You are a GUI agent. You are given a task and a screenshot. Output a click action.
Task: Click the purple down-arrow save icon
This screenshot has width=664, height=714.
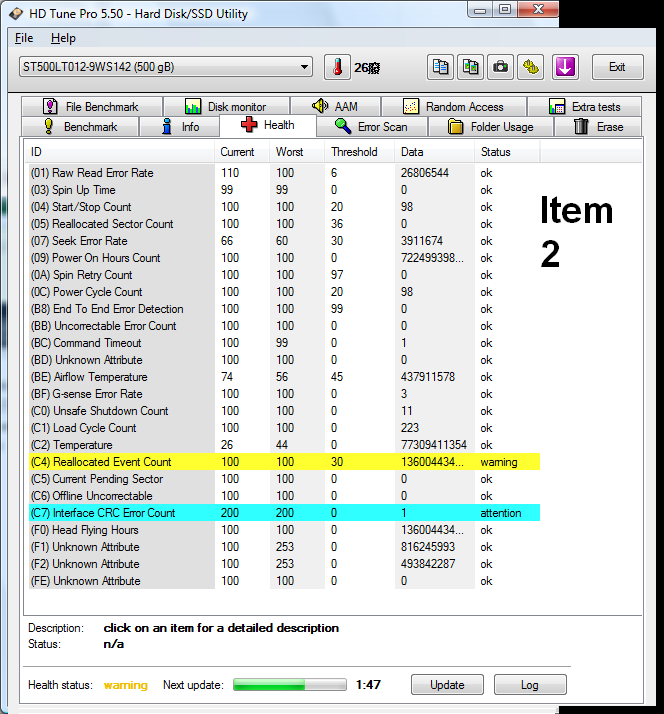(x=565, y=67)
